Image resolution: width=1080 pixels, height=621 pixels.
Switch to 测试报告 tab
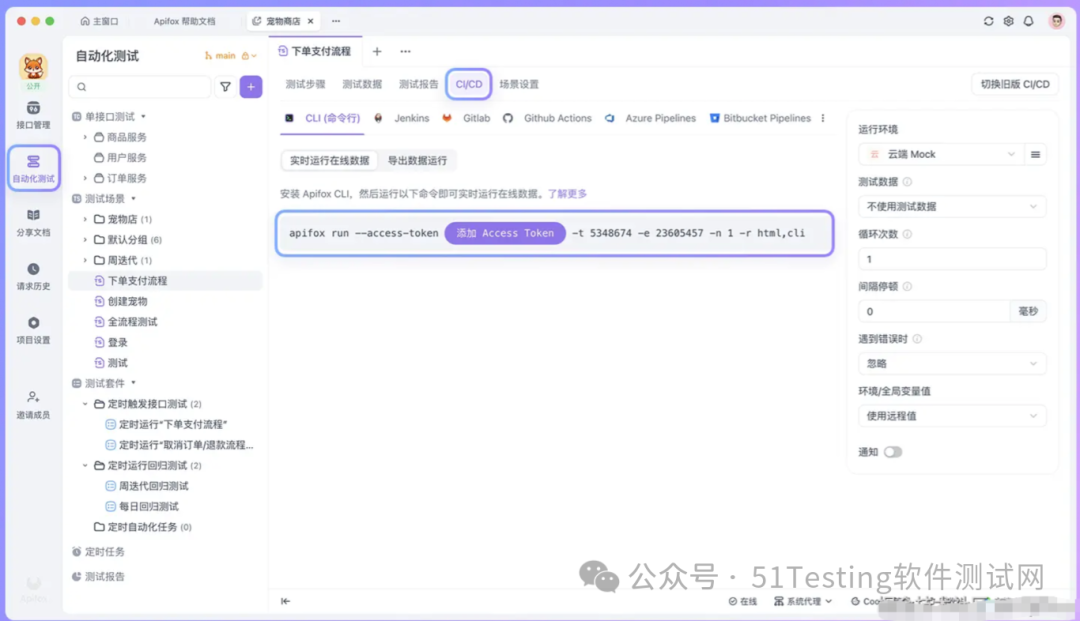pos(418,84)
